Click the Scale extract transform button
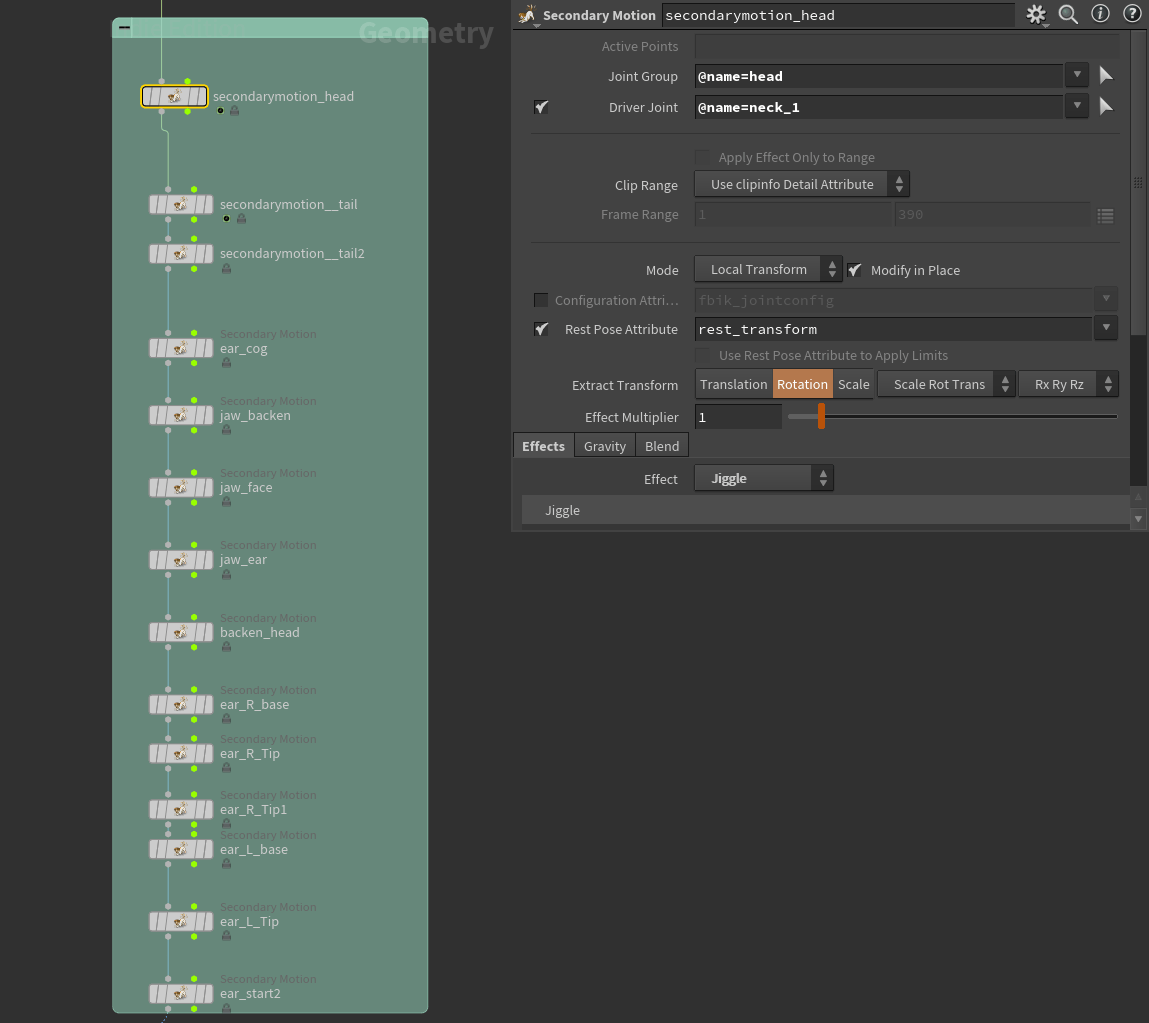Viewport: 1149px width, 1023px height. [x=853, y=385]
